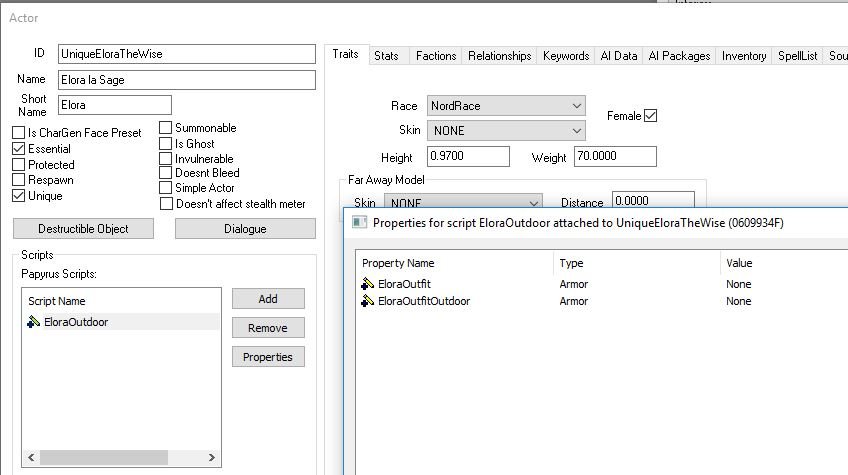Enable the Doesnt Bleed checkbox
Viewport: 848px width, 475px height.
[x=165, y=173]
